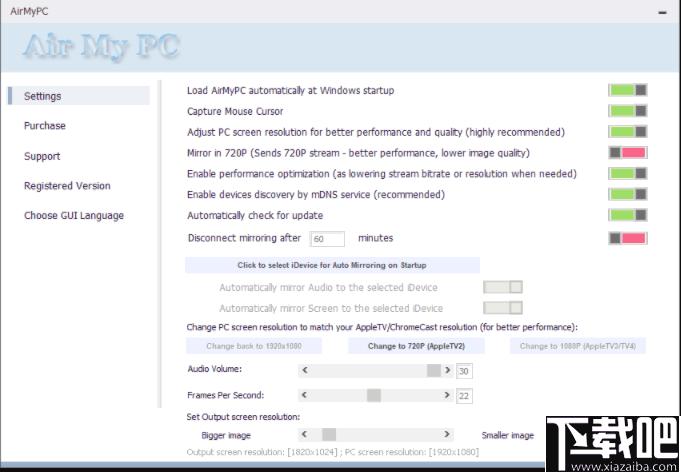
Task: Click the 'Bigger image' label
Action: click(226, 435)
